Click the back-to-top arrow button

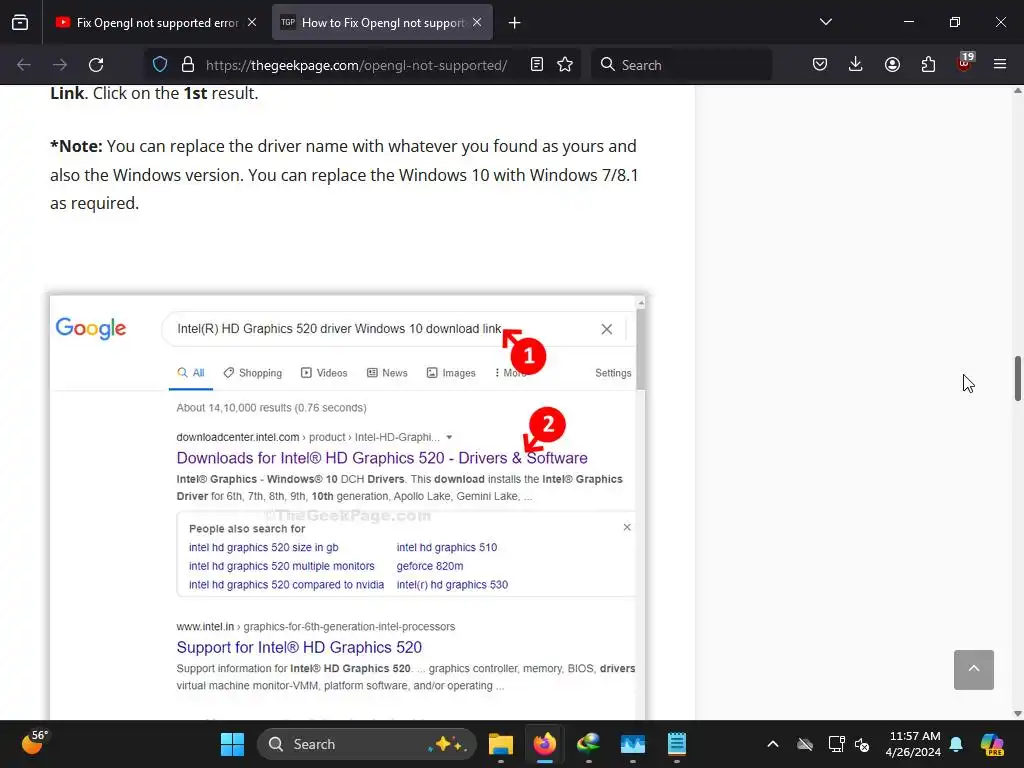(974, 669)
